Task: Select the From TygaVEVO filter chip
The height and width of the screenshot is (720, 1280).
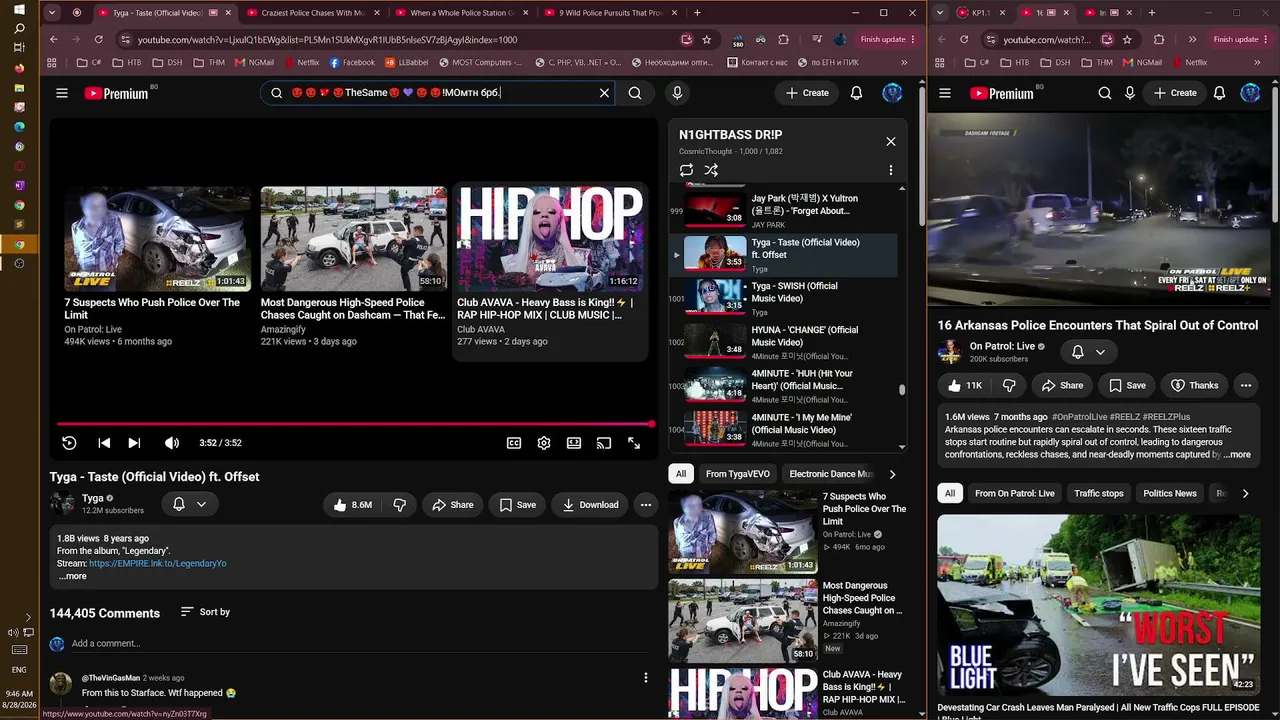Action: point(738,474)
